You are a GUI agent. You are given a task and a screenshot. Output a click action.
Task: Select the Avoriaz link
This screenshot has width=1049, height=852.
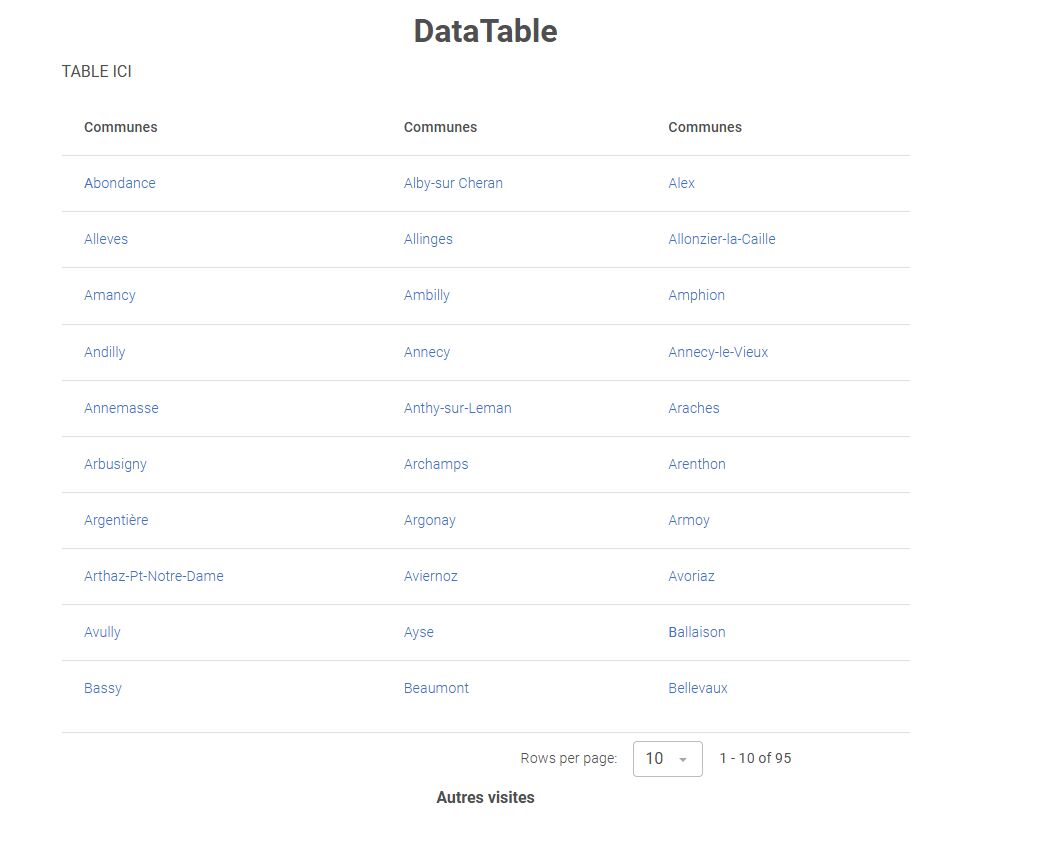691,576
